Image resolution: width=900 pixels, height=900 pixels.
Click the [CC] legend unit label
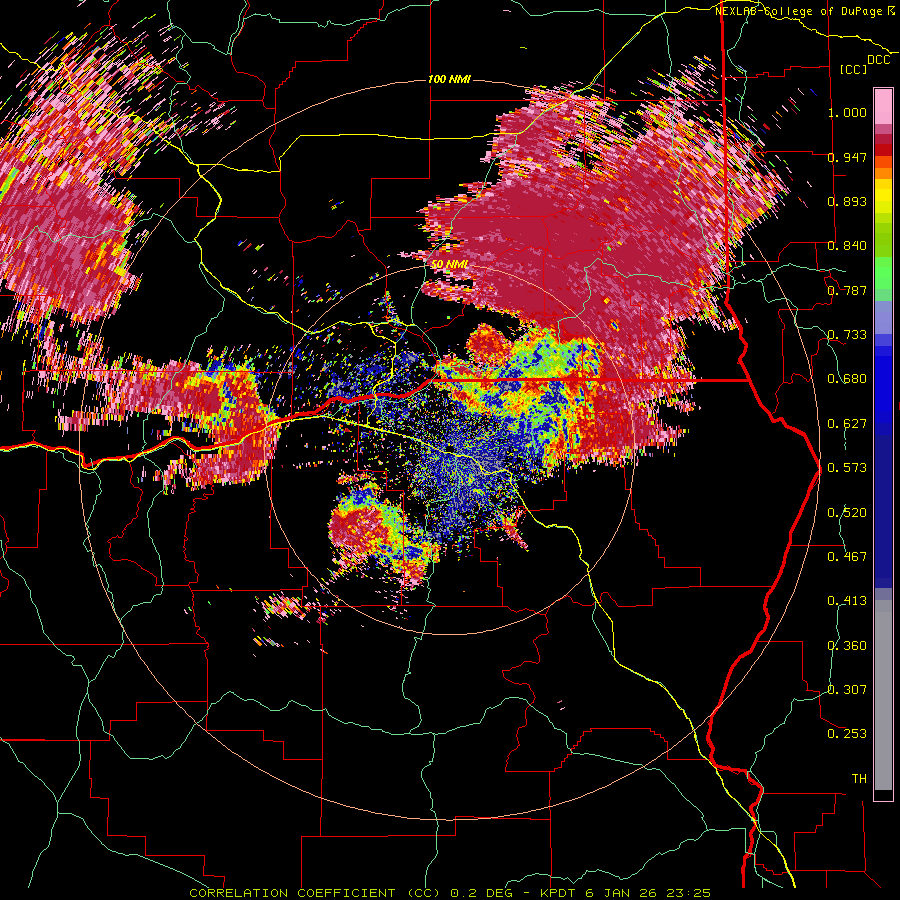pyautogui.click(x=854, y=69)
